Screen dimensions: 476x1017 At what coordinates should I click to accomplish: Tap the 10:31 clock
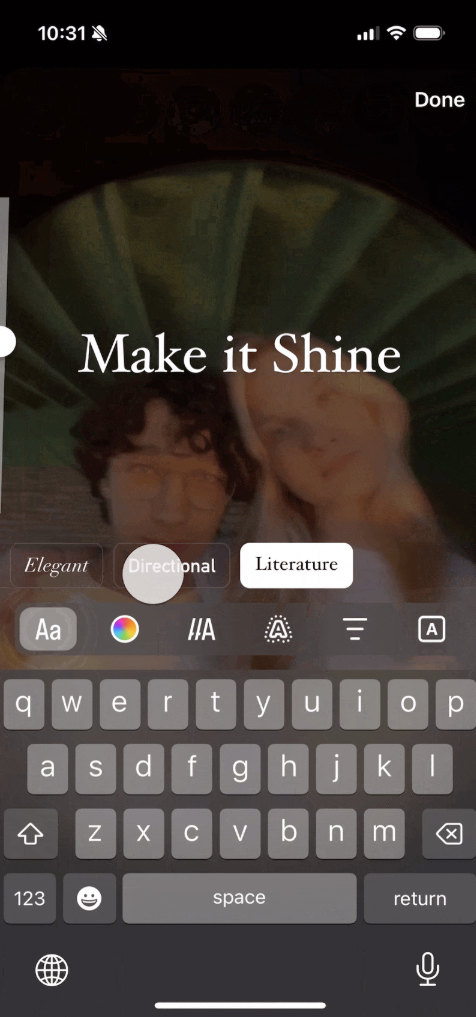point(62,34)
